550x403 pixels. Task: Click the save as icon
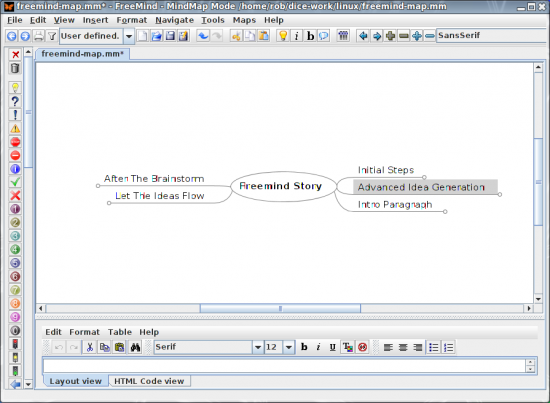183,36
